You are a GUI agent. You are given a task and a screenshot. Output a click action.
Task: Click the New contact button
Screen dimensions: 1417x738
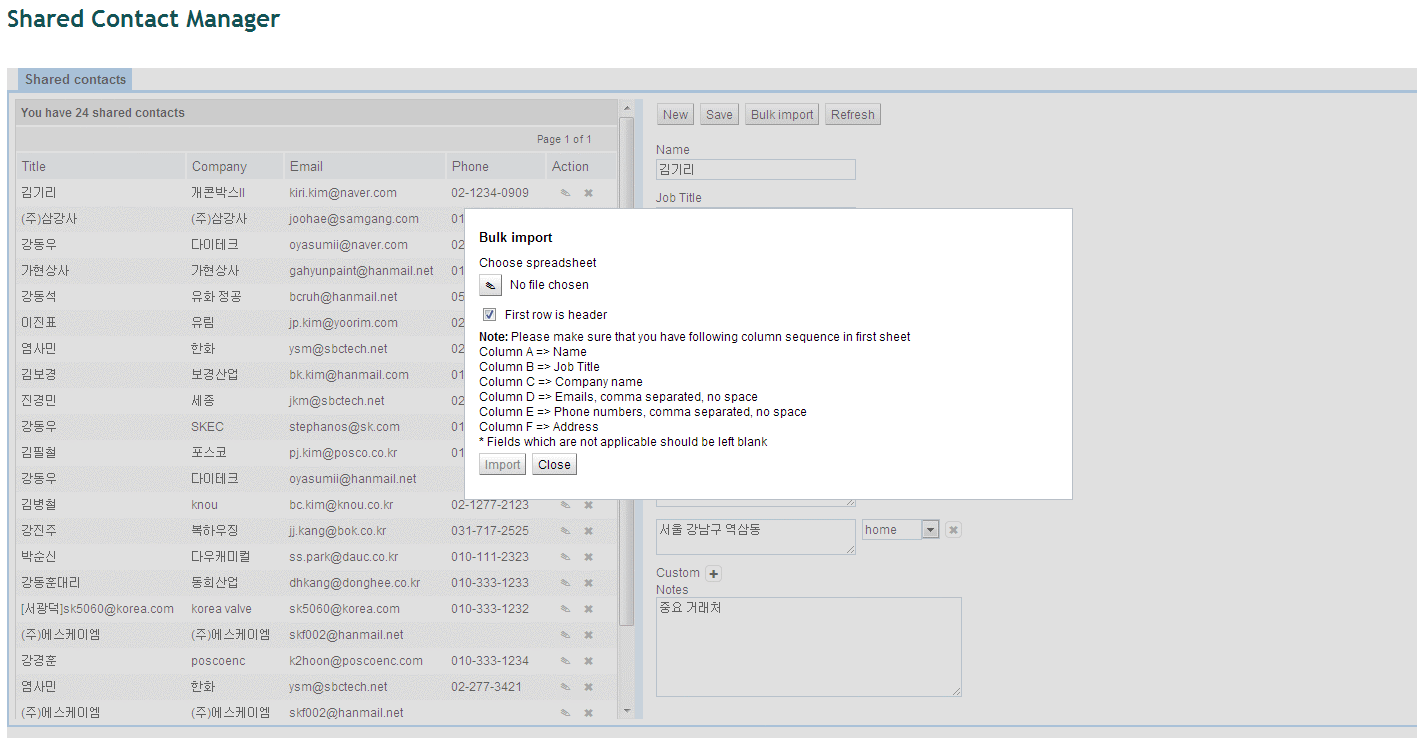(676, 114)
